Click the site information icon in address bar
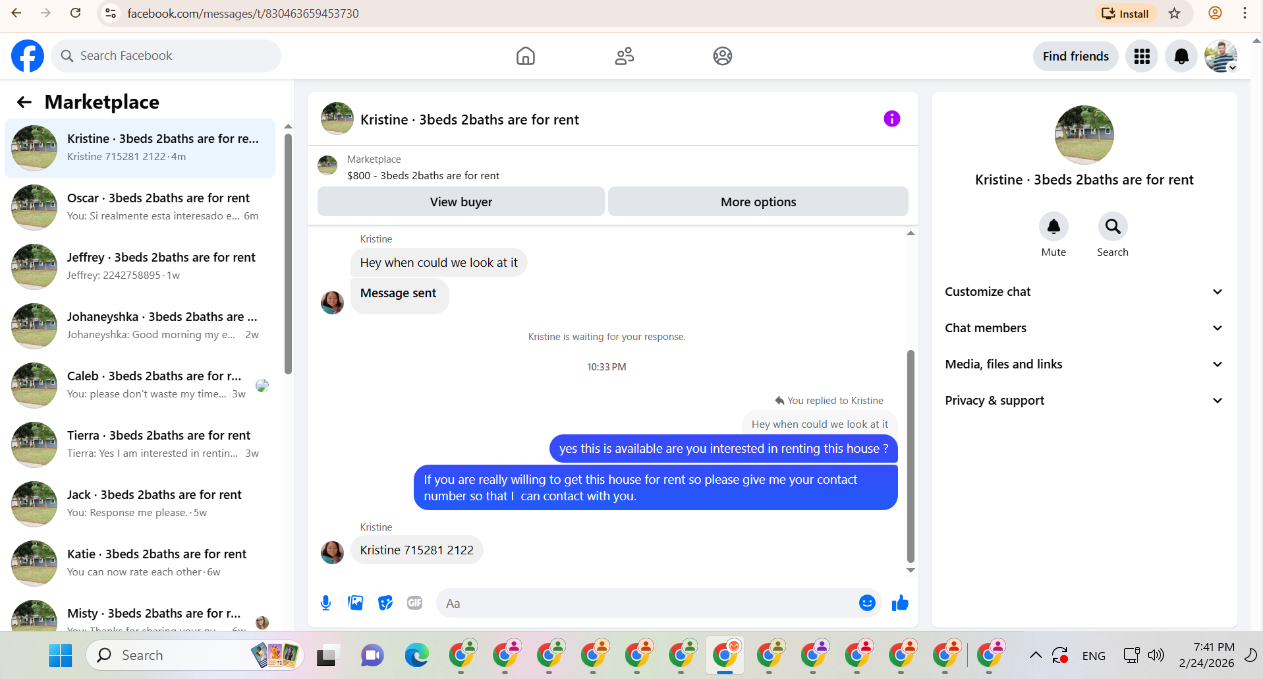1263x679 pixels. pos(110,14)
